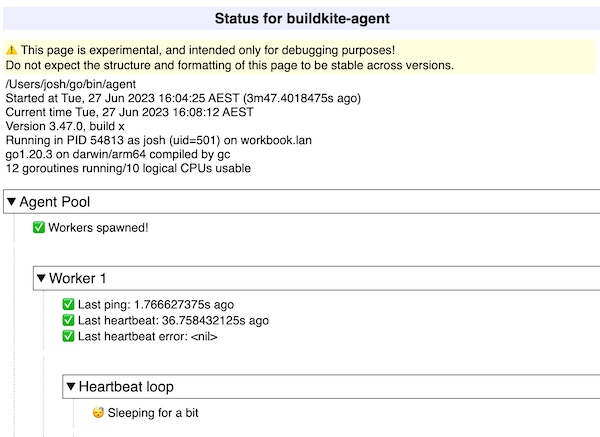This screenshot has width=600, height=437.
Task: Collapse the Worker 1 disclosure triangle
Action: (41, 278)
